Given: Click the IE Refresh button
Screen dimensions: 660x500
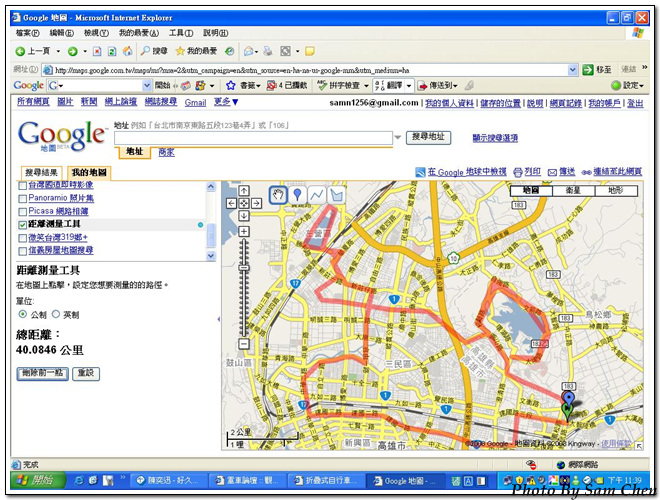Looking at the screenshot, I should 112,51.
